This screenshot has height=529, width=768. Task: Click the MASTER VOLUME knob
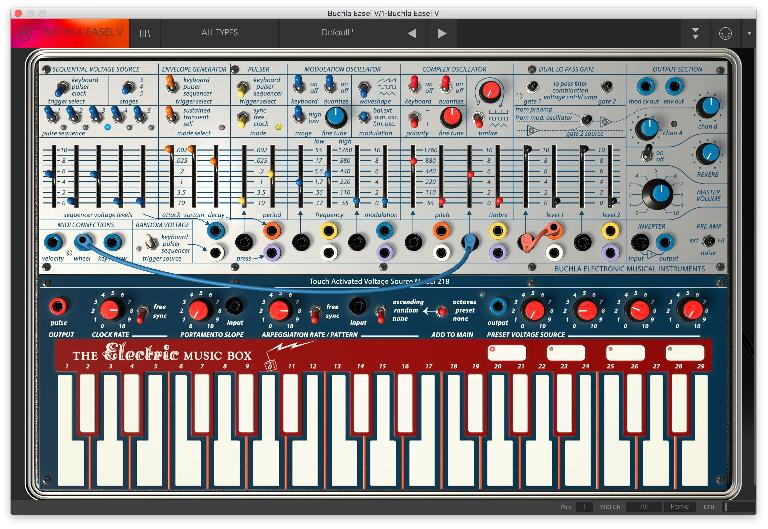pos(659,193)
